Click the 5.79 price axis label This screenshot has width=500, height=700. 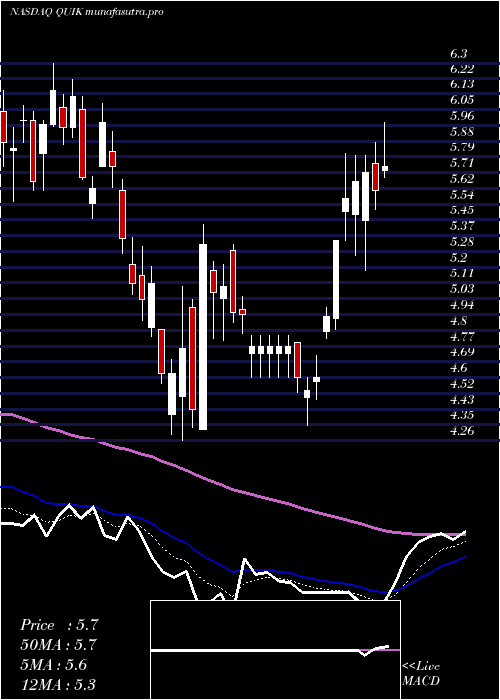click(462, 147)
